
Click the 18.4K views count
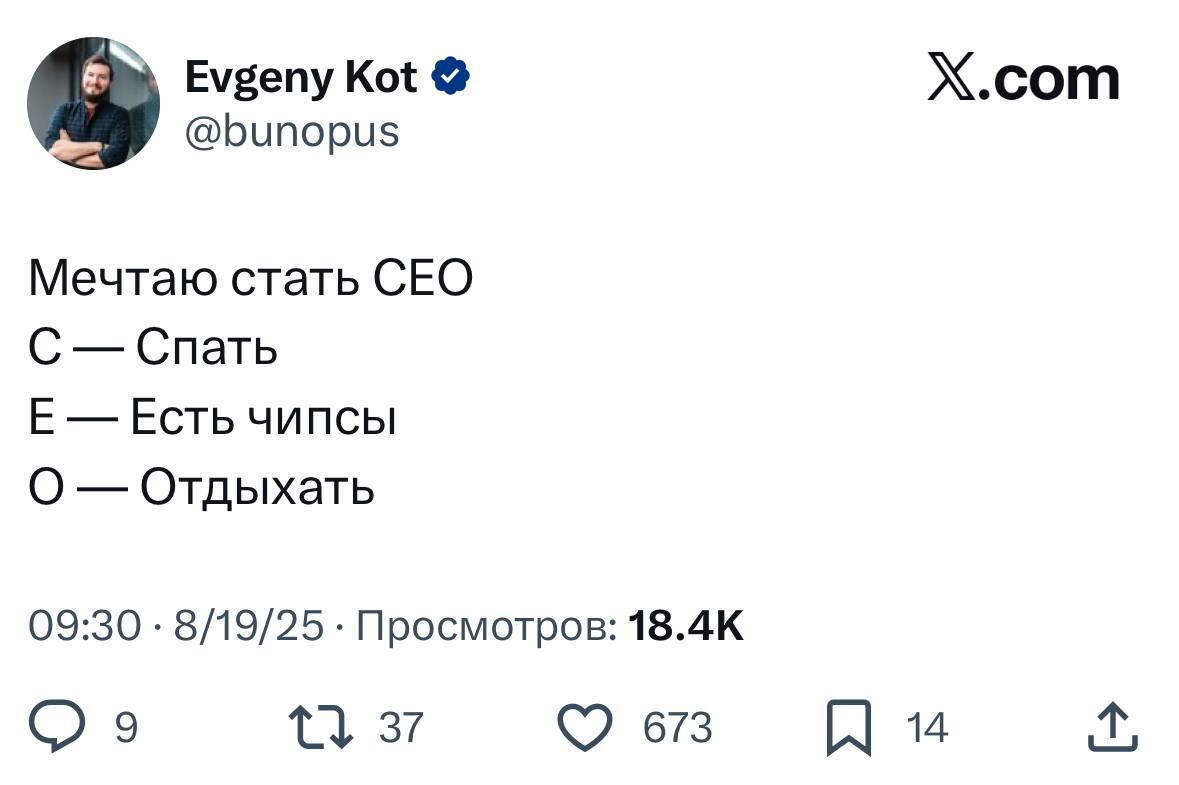[685, 626]
